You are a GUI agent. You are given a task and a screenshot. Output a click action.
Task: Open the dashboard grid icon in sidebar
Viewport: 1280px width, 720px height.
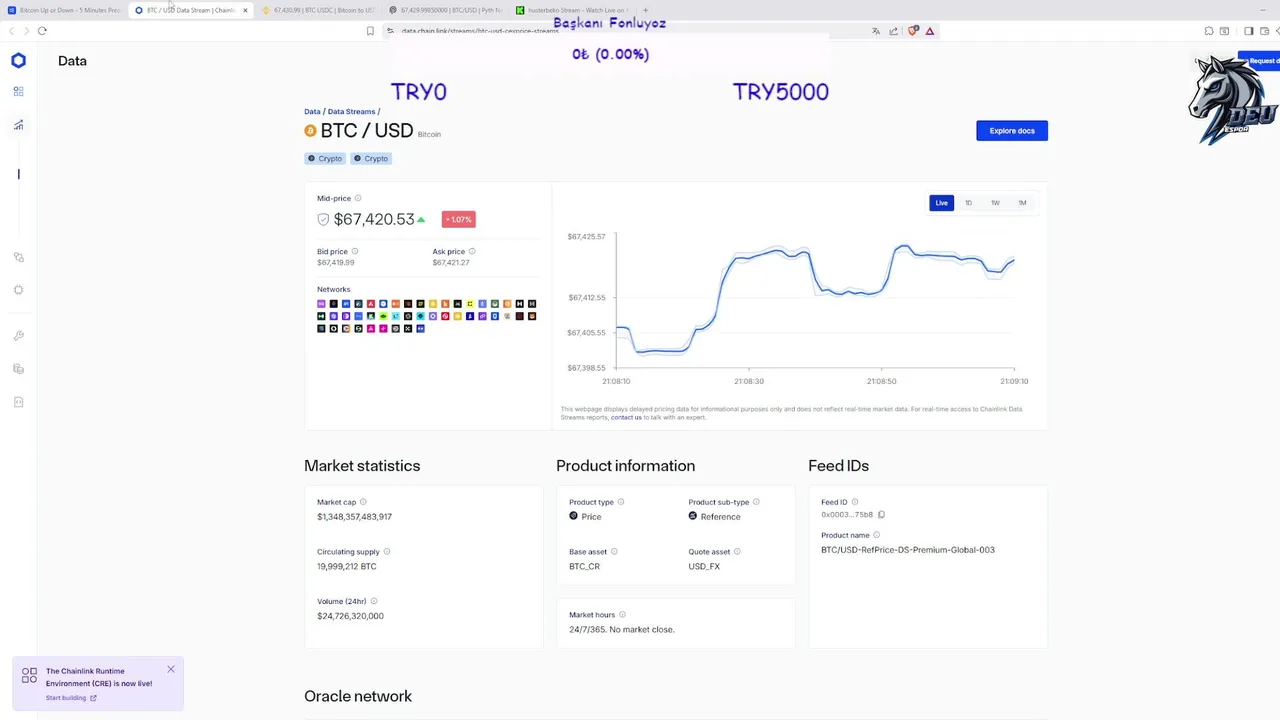(18, 91)
